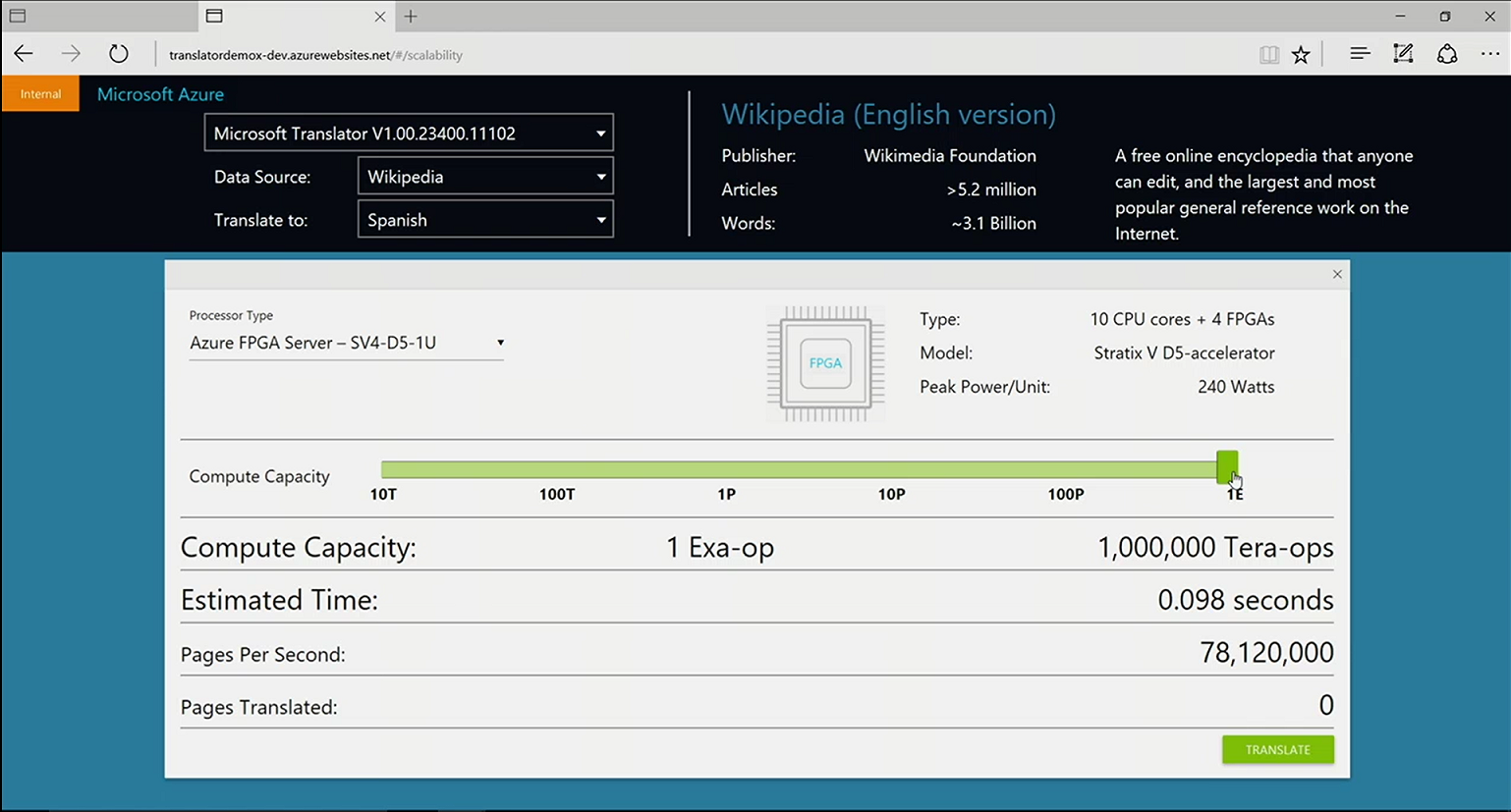Image resolution: width=1511 pixels, height=812 pixels.
Task: Add page to favorites star icon
Action: [1301, 55]
